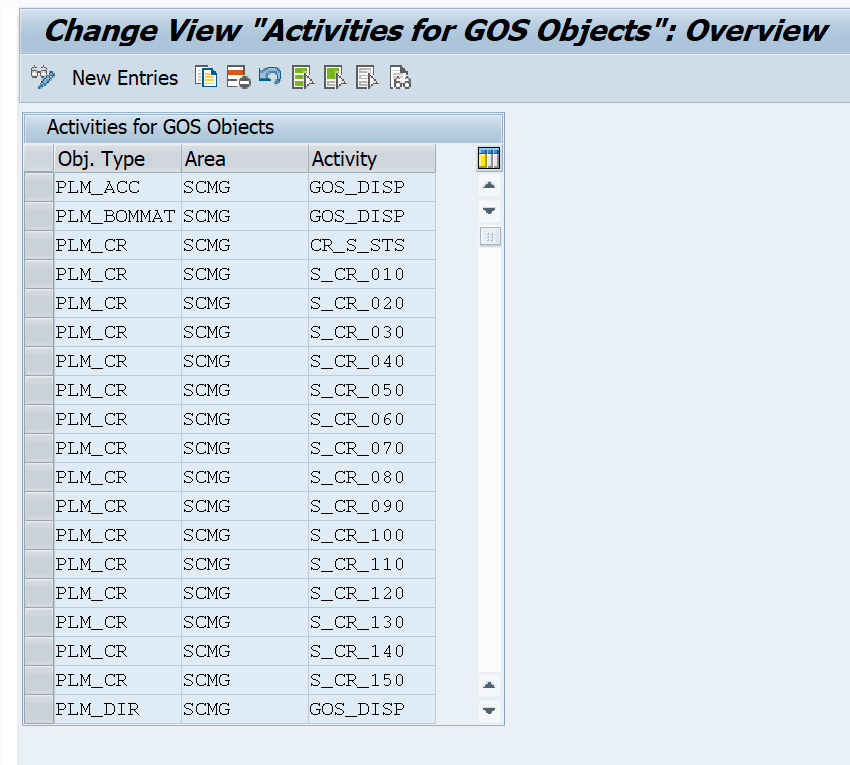Click the Select Block icon
Image resolution: width=850 pixels, height=765 pixels.
point(334,77)
